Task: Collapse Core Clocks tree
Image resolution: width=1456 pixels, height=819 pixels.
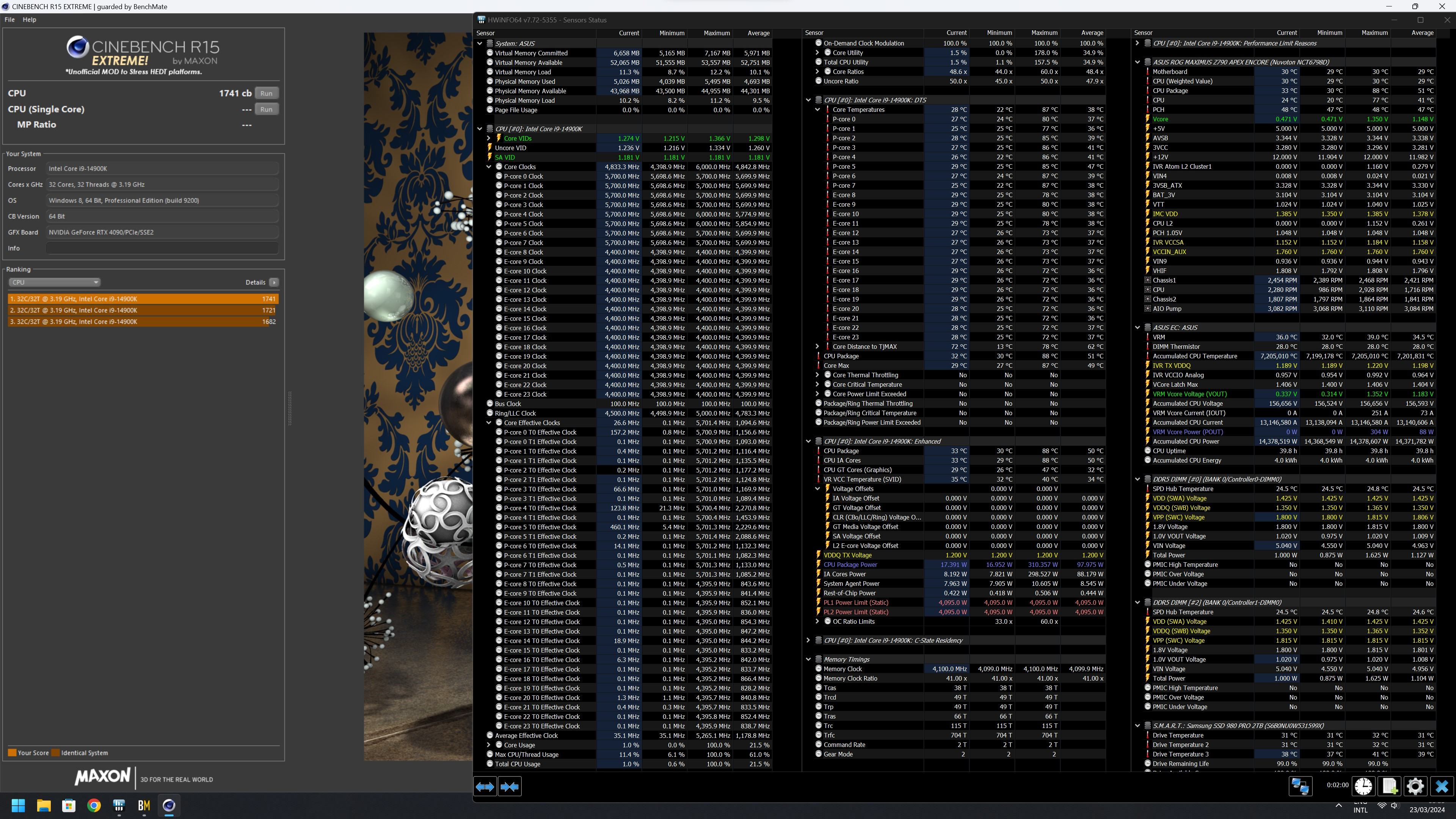Action: click(x=489, y=167)
